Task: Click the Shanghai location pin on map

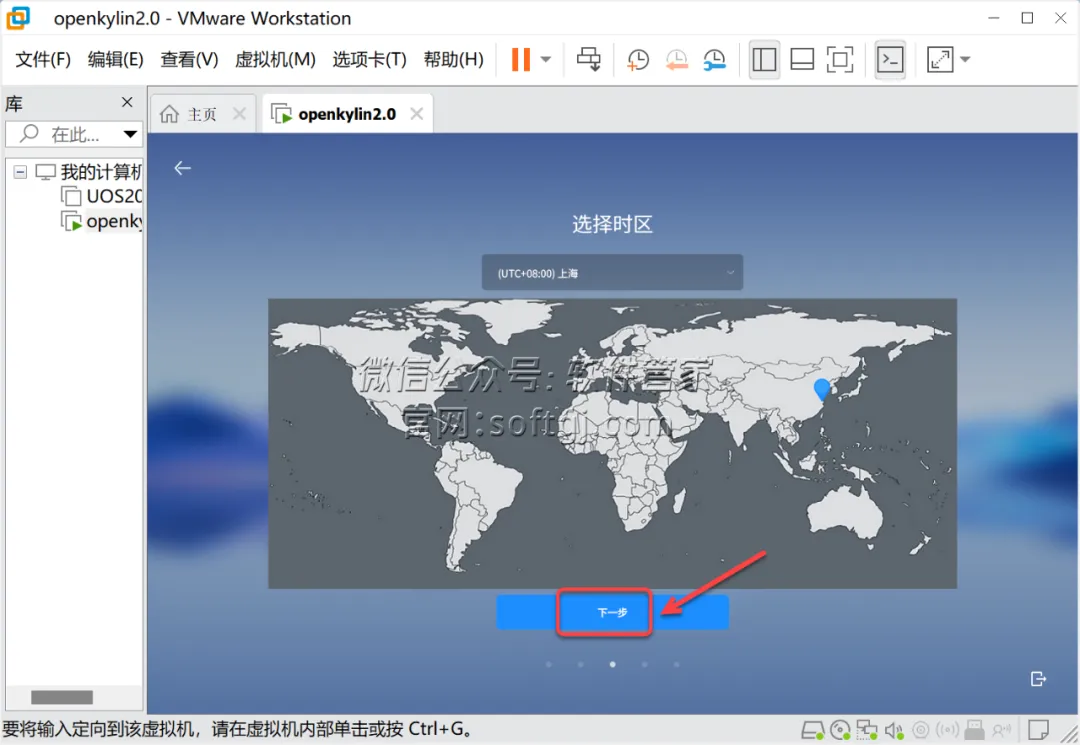Action: pyautogui.click(x=822, y=389)
